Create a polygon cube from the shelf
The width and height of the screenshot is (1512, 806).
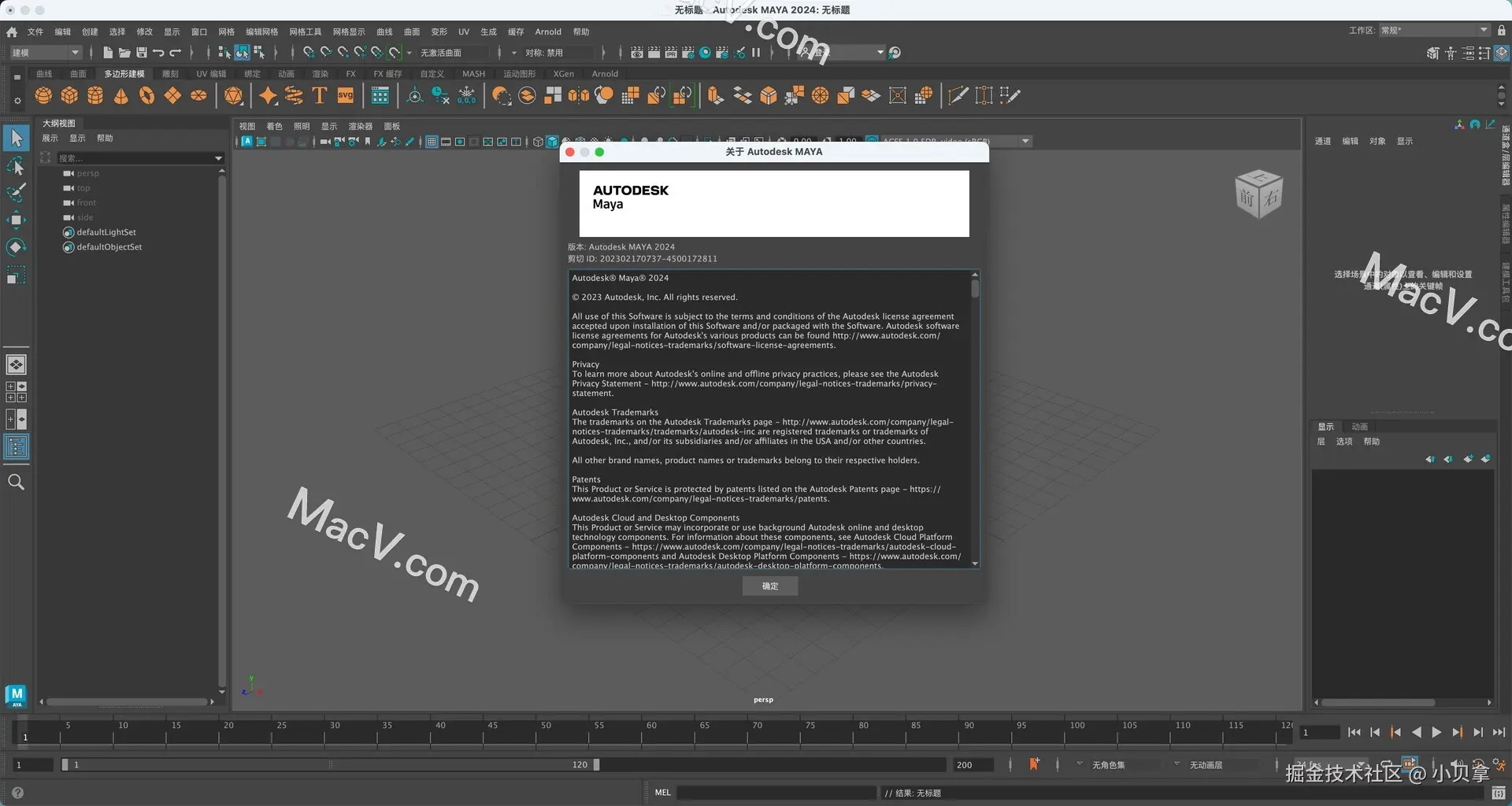coord(69,96)
